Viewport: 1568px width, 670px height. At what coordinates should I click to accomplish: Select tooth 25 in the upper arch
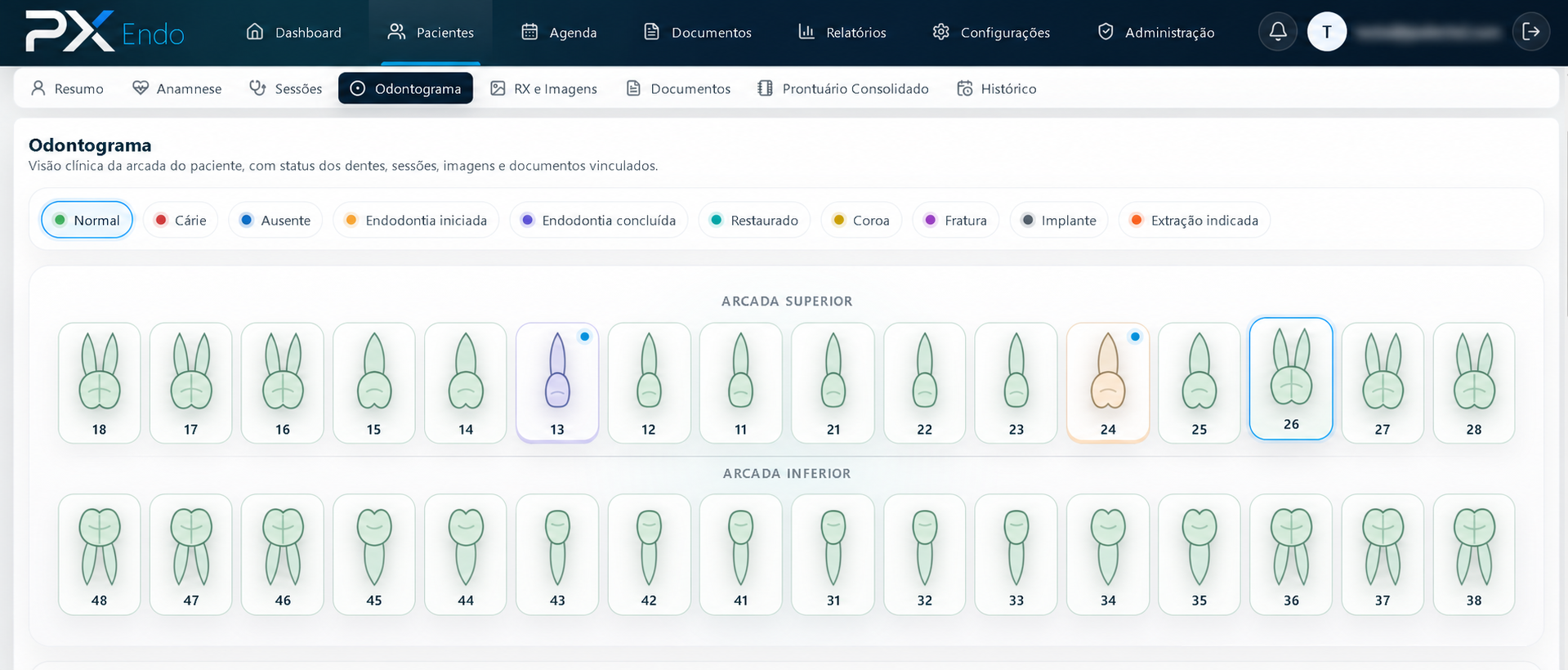tap(1199, 383)
